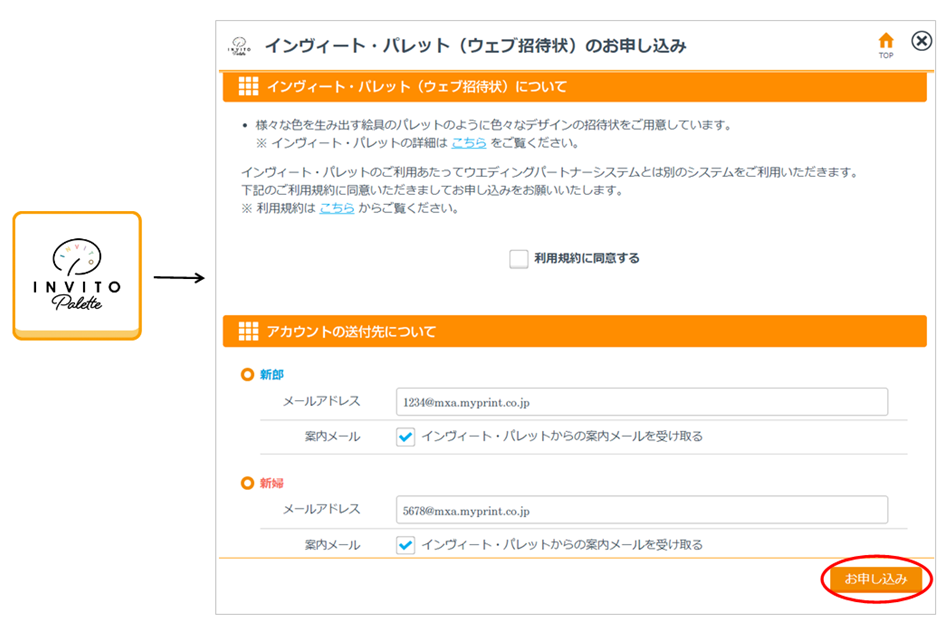This screenshot has height=633, width=950.
Task: Uncheck the groom's 案内メール checkbox
Action: pyautogui.click(x=405, y=437)
